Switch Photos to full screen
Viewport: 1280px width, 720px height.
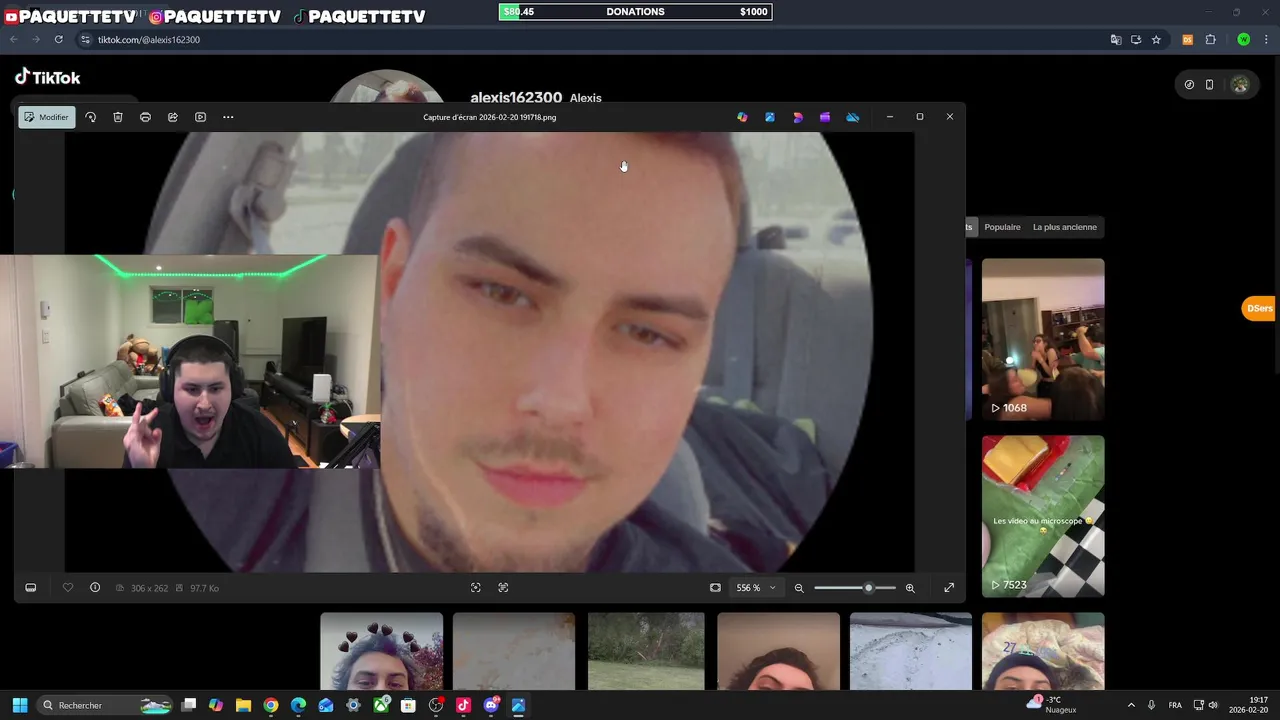coord(949,588)
